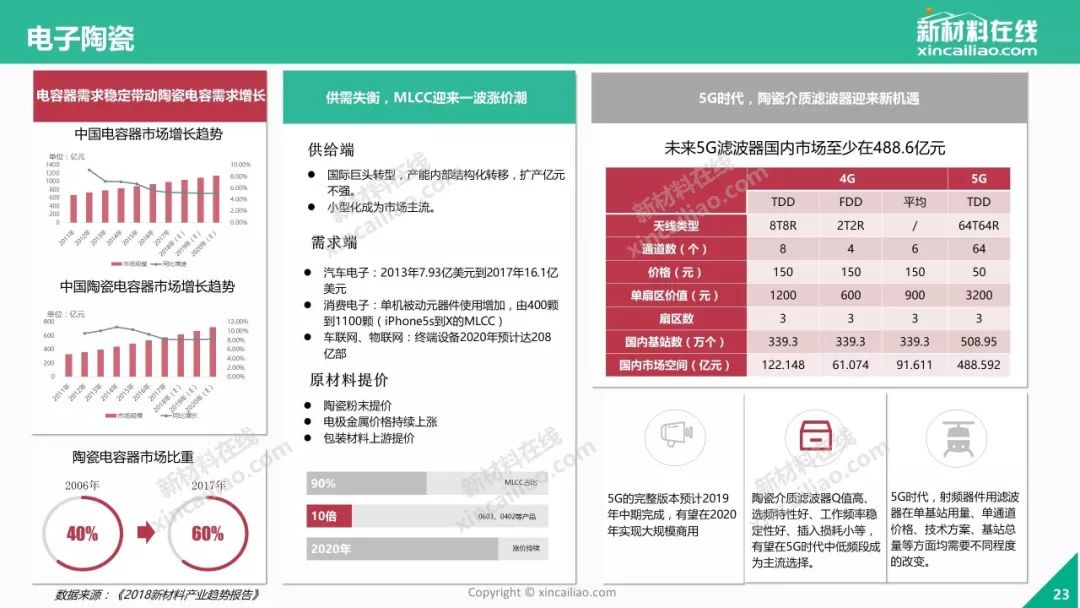Click the 64T64R table cell
The height and width of the screenshot is (608, 1080).
point(979,225)
